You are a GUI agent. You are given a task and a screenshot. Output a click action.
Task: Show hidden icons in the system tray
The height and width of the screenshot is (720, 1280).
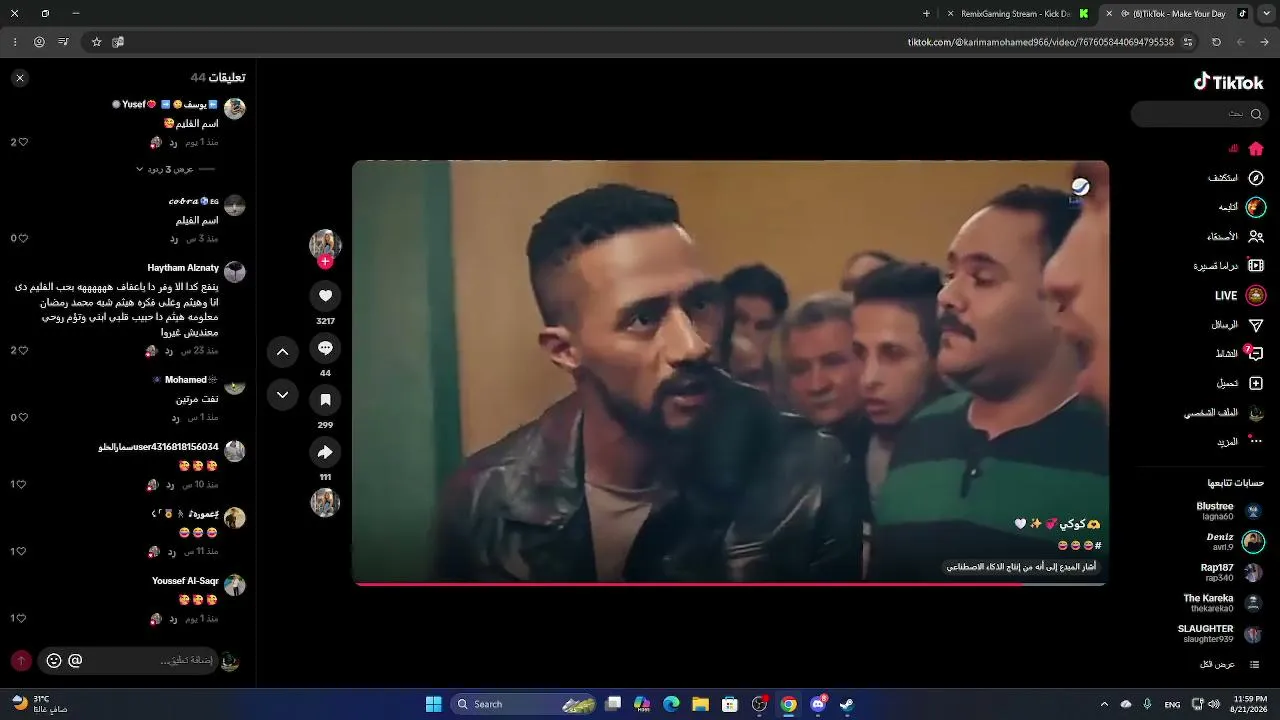(x=1104, y=704)
